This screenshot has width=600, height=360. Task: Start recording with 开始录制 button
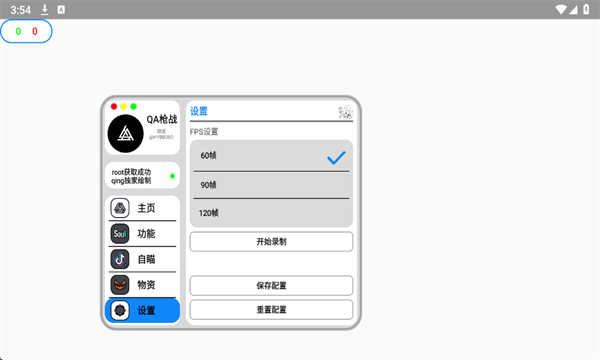(x=271, y=242)
